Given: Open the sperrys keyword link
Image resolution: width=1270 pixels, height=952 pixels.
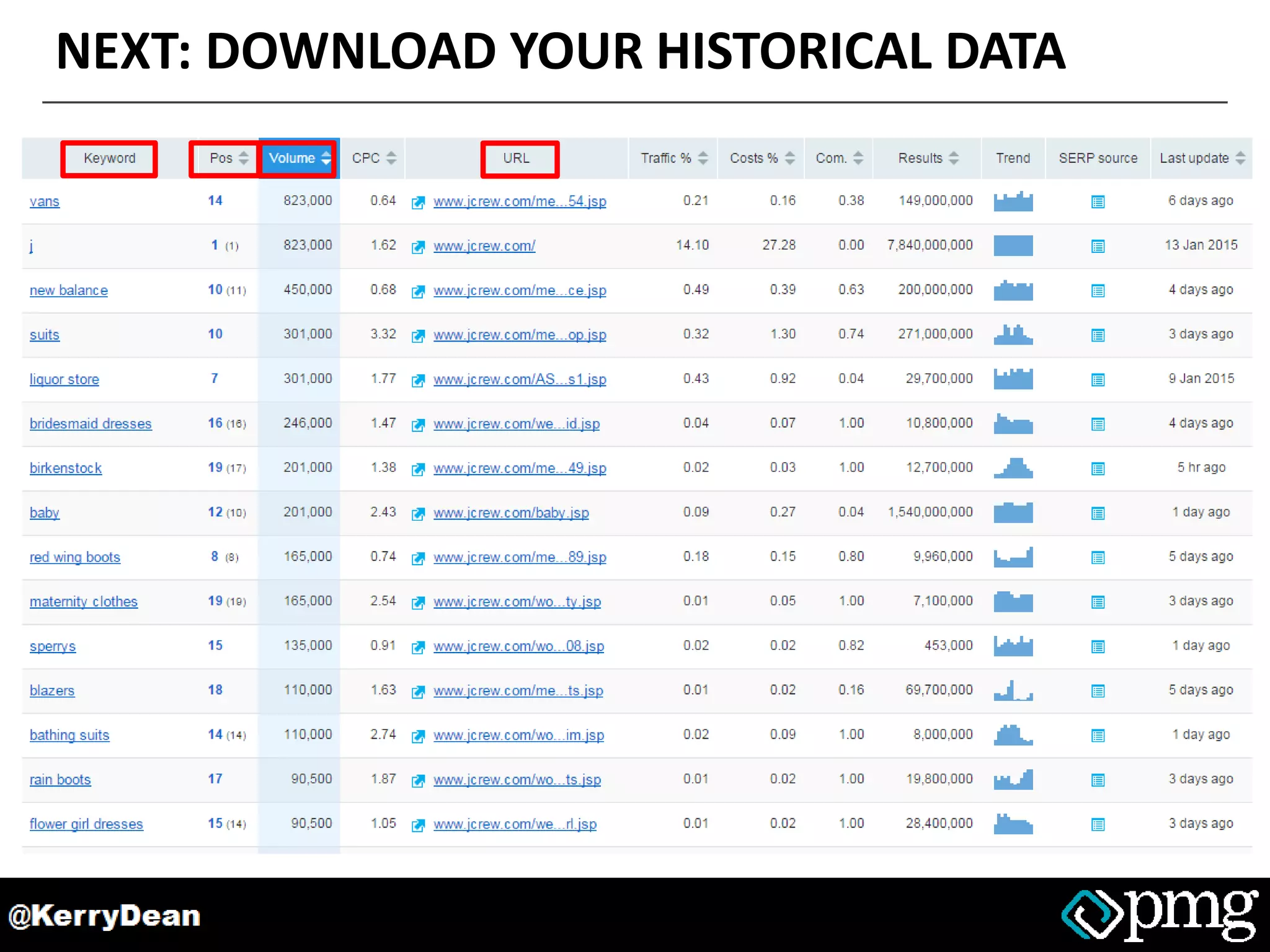Looking at the screenshot, I should click(53, 646).
